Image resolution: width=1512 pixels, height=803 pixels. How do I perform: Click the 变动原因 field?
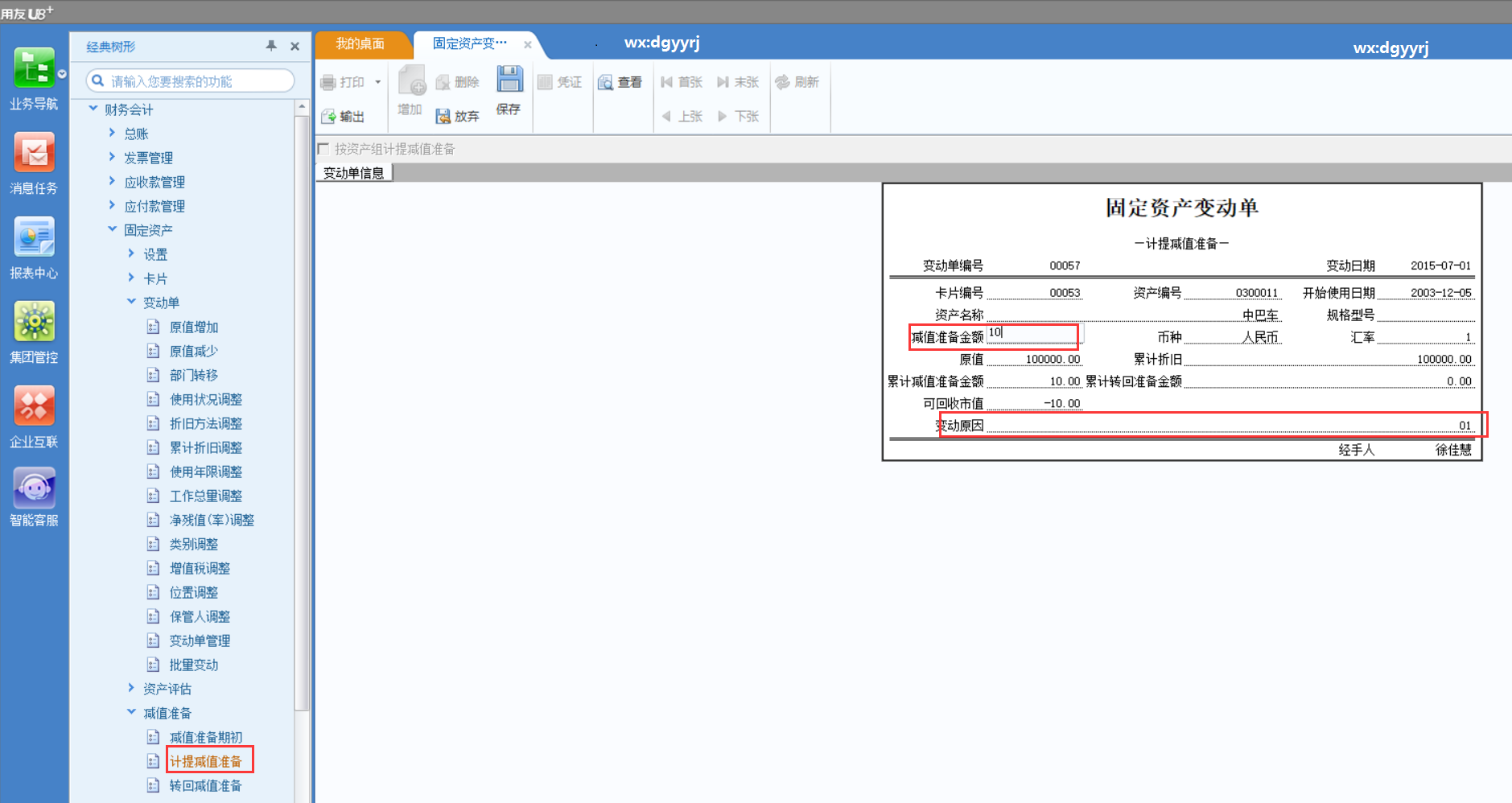coord(1230,425)
